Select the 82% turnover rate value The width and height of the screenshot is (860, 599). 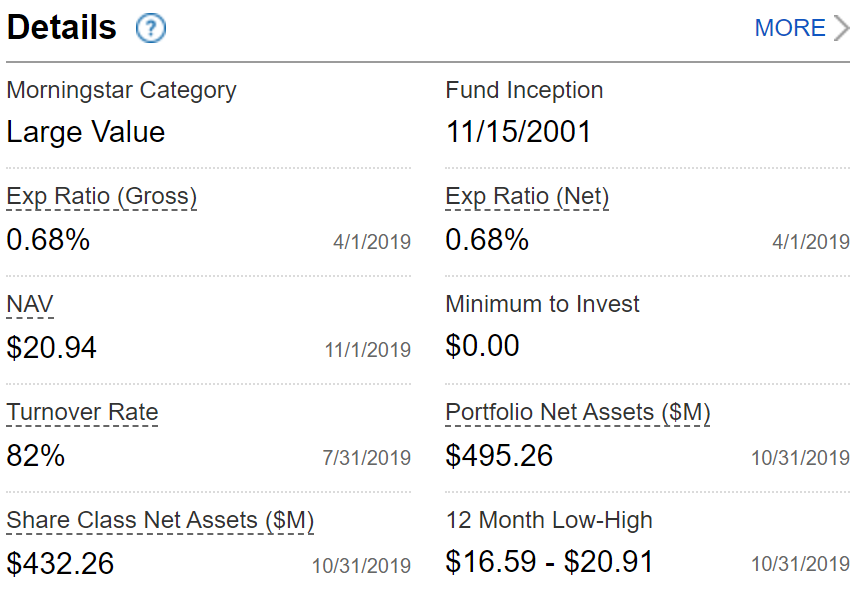click(x=36, y=456)
